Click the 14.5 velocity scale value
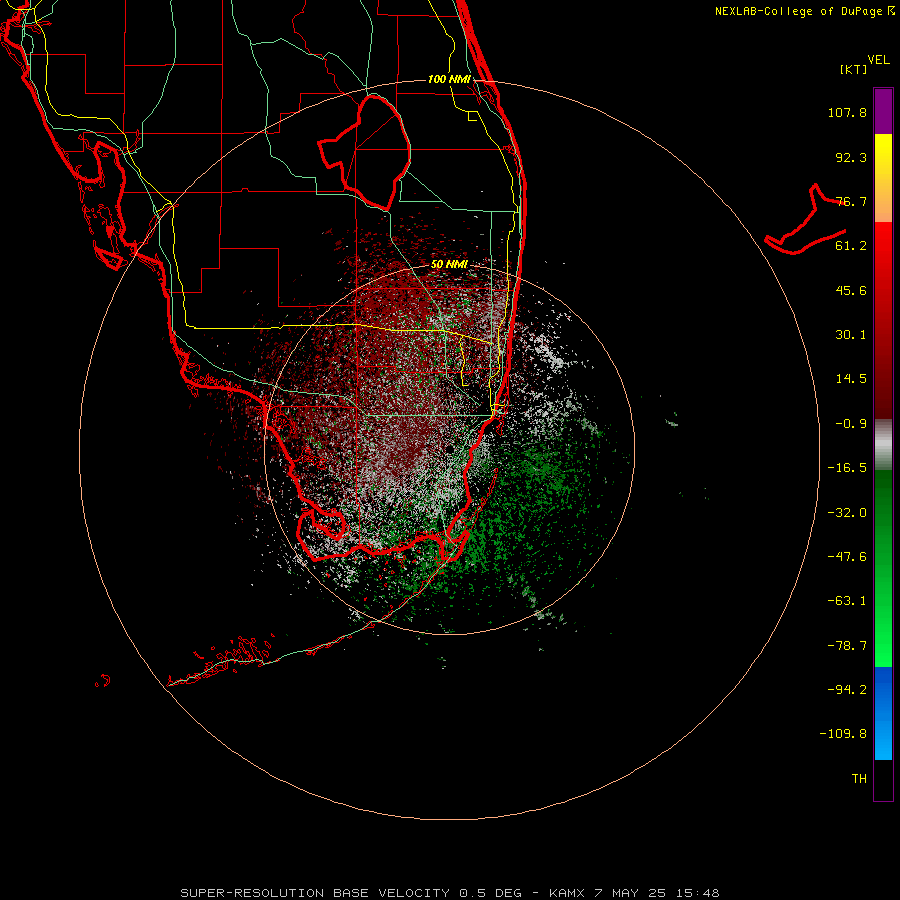900x900 pixels. (851, 379)
